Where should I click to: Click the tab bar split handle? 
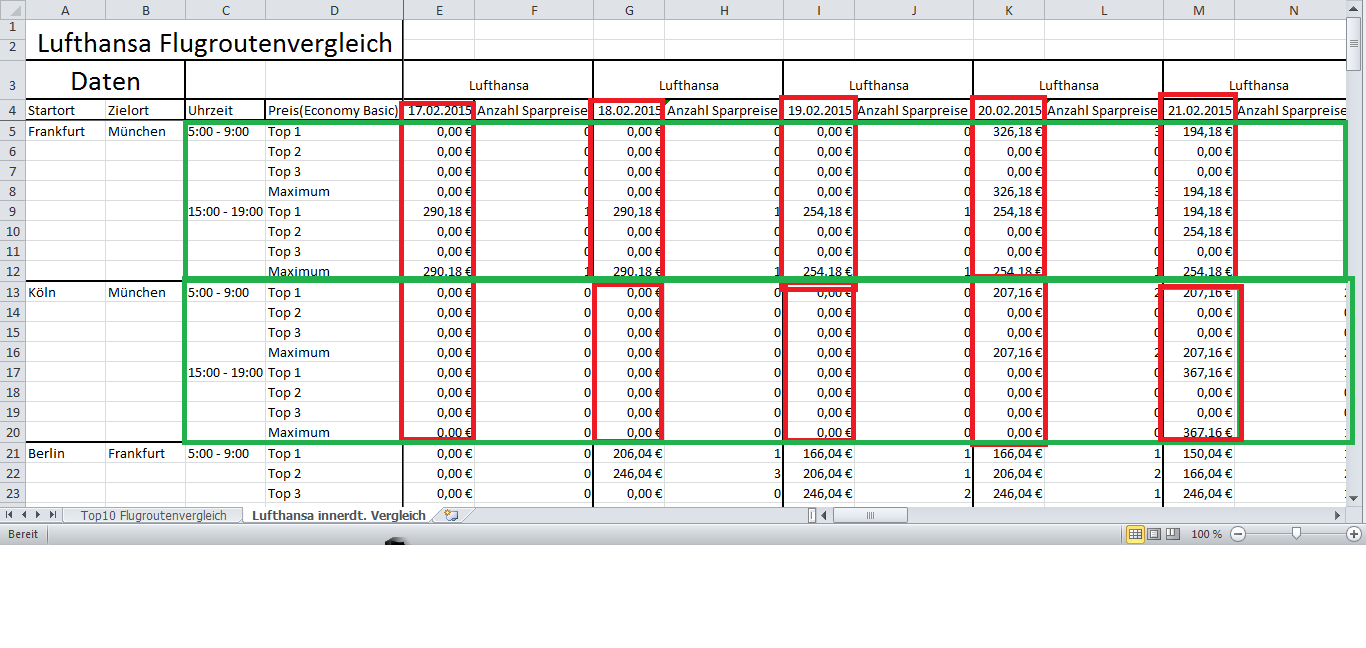pos(812,516)
